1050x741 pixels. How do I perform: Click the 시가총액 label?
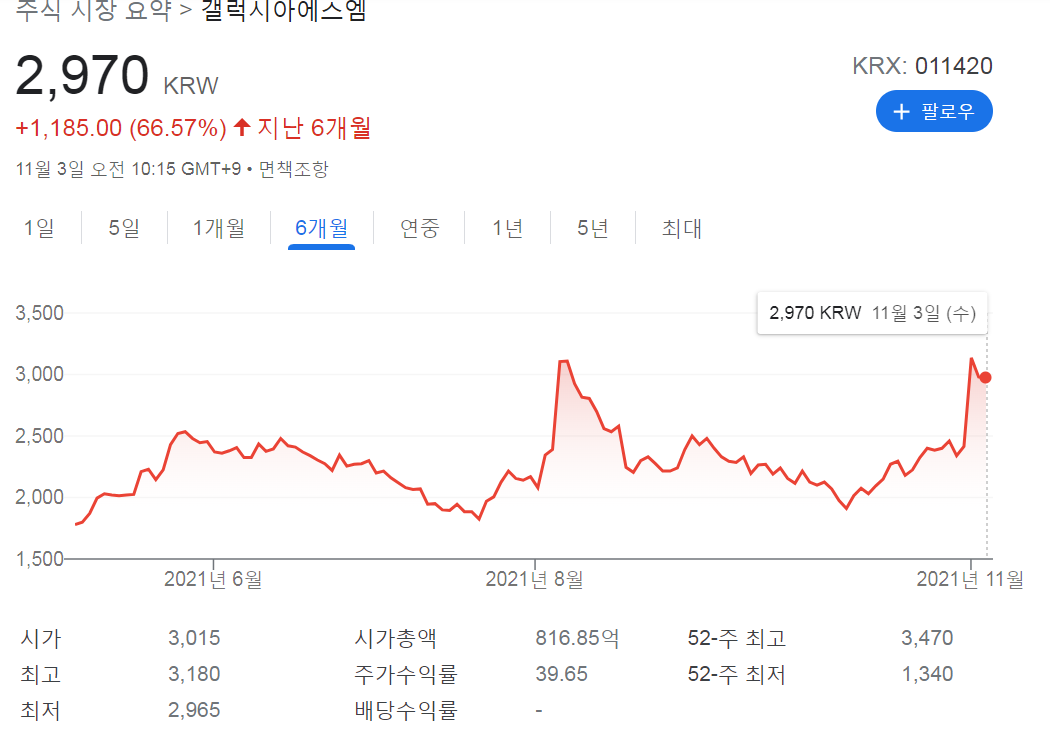(395, 638)
